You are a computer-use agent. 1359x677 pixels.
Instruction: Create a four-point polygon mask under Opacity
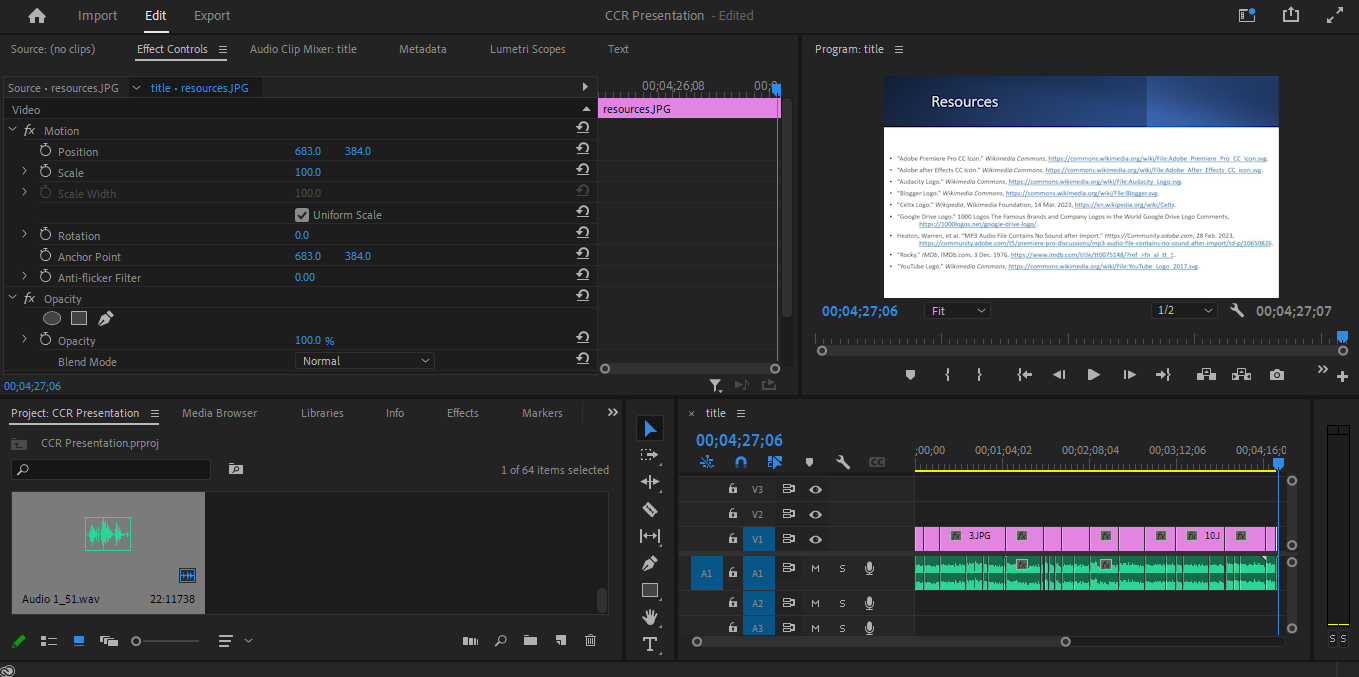point(79,319)
